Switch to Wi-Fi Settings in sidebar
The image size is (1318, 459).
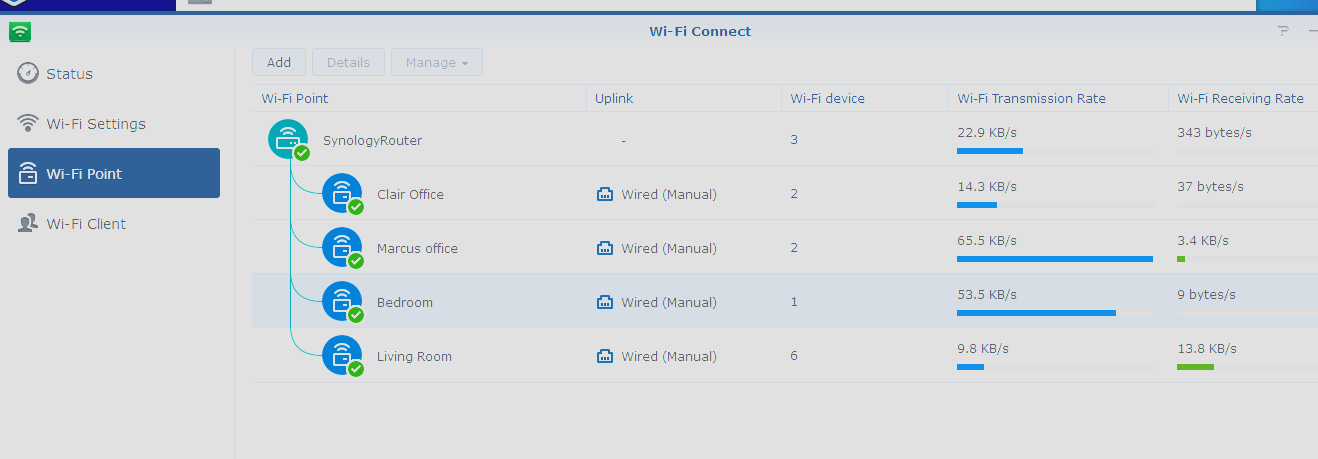pyautogui.click(x=95, y=124)
